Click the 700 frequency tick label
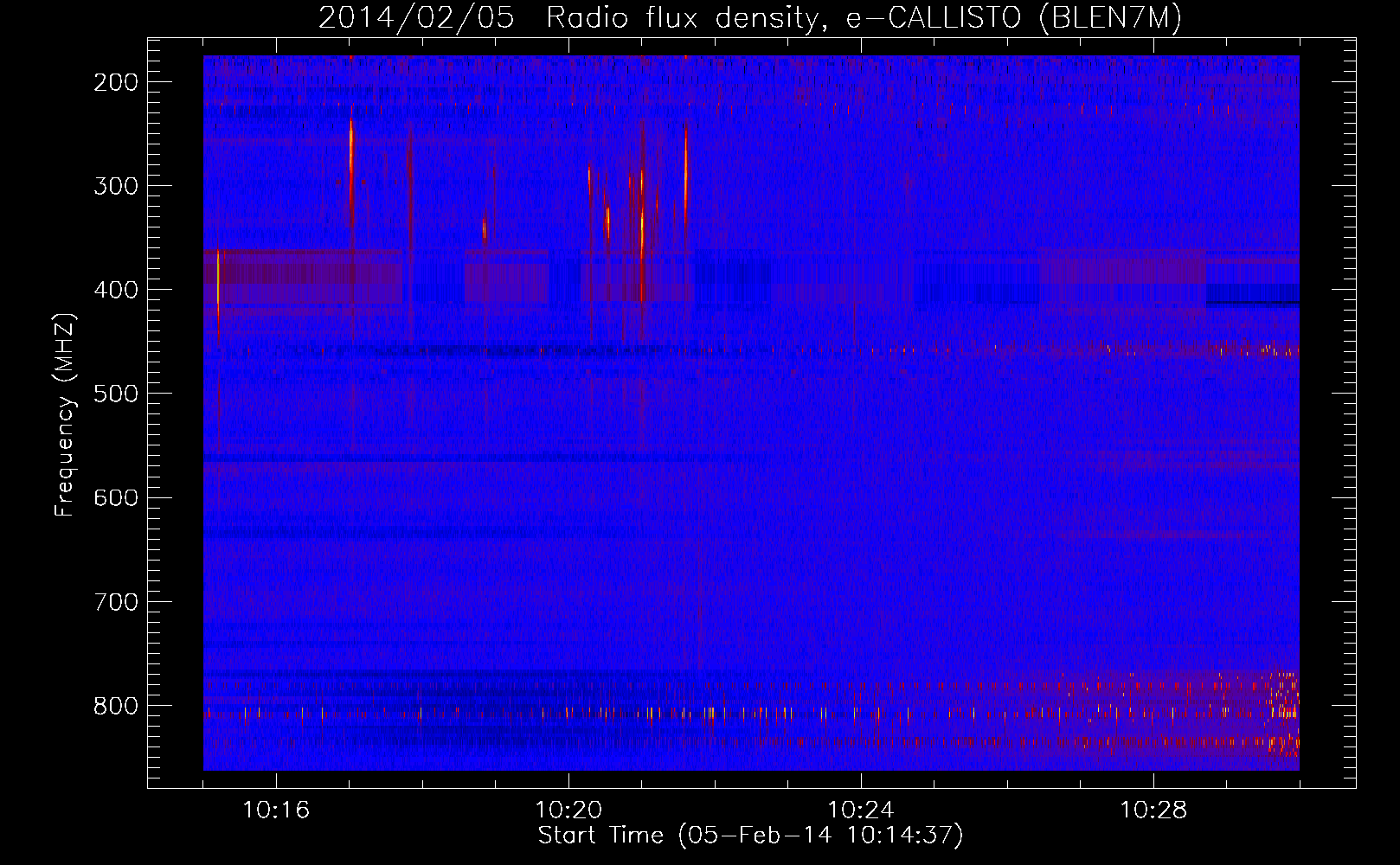The width and height of the screenshot is (1400, 865). 115,601
